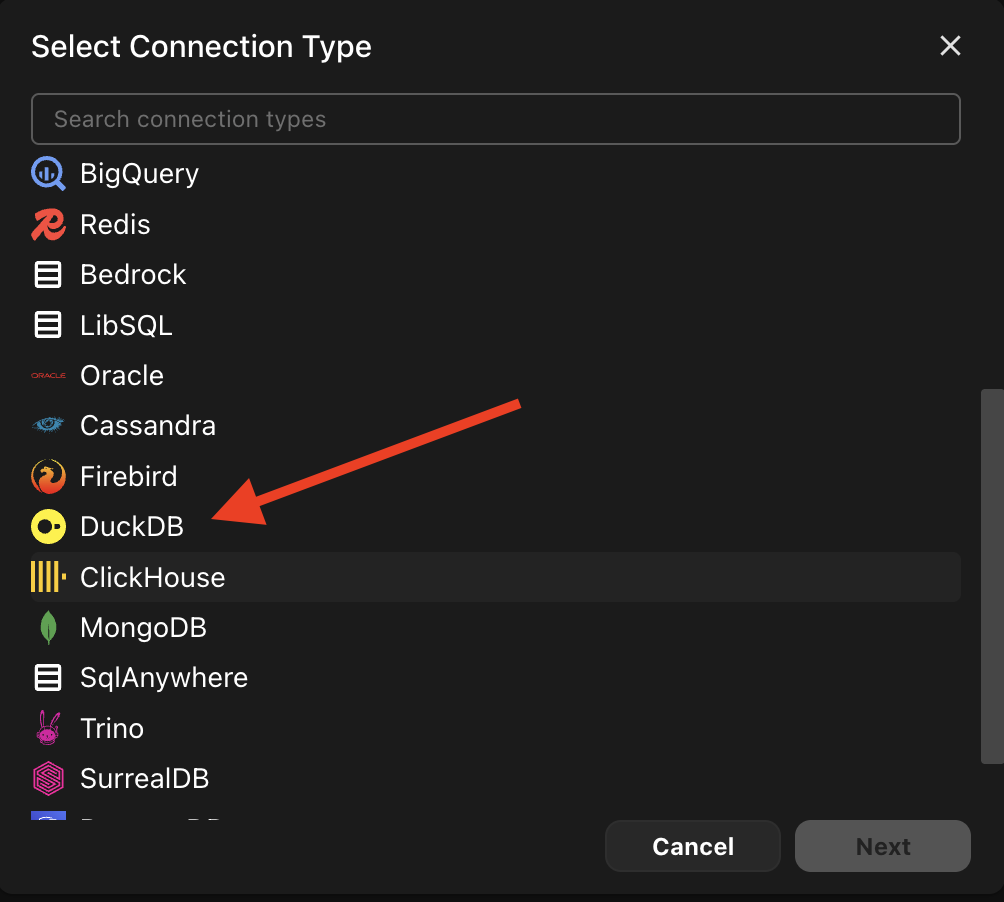1004x902 pixels.
Task: Click the Firebird phoenix logo icon
Action: click(48, 476)
